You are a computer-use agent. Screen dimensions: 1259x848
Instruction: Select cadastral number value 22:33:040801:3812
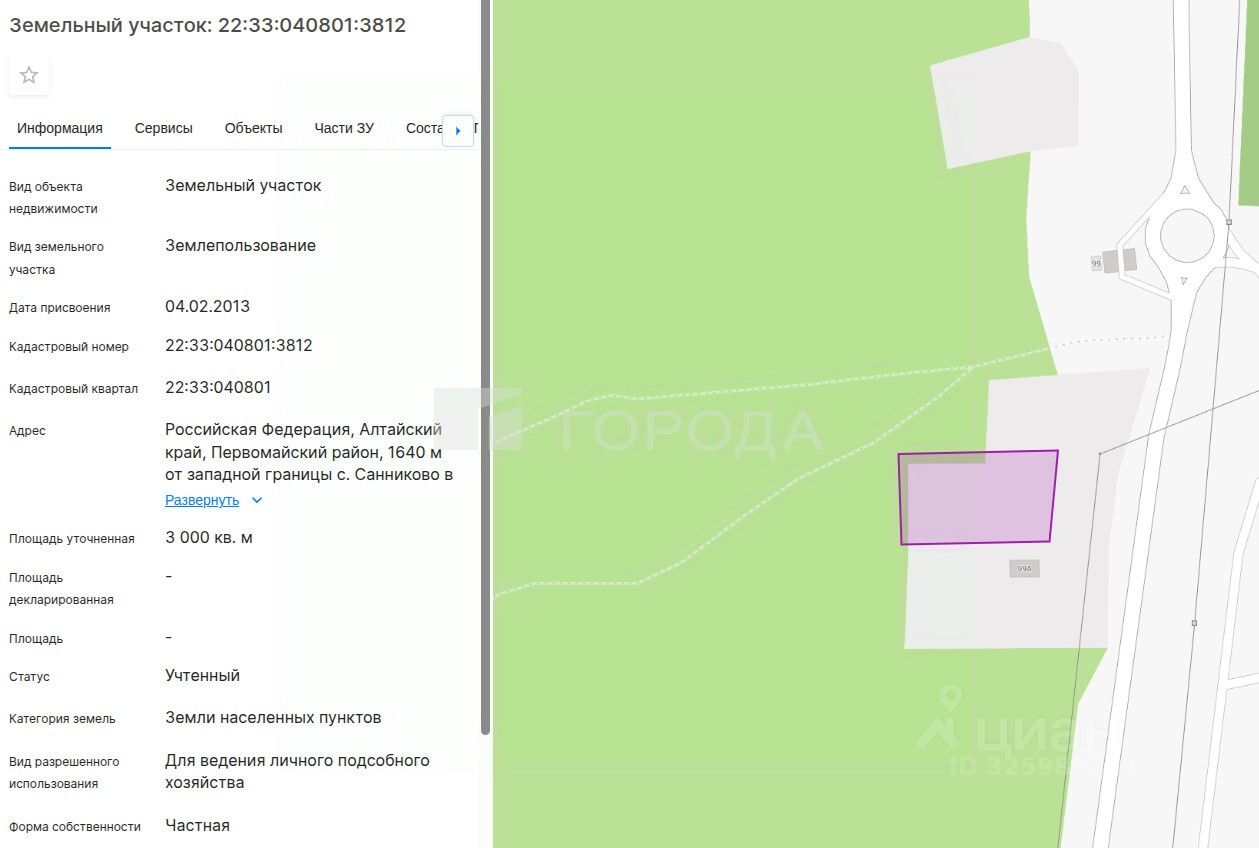pyautogui.click(x=239, y=346)
